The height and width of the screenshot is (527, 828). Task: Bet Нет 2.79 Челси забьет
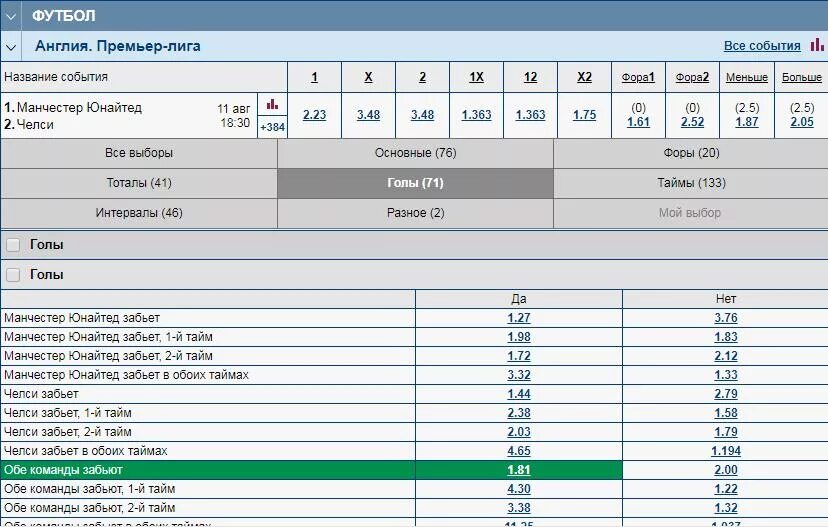726,394
